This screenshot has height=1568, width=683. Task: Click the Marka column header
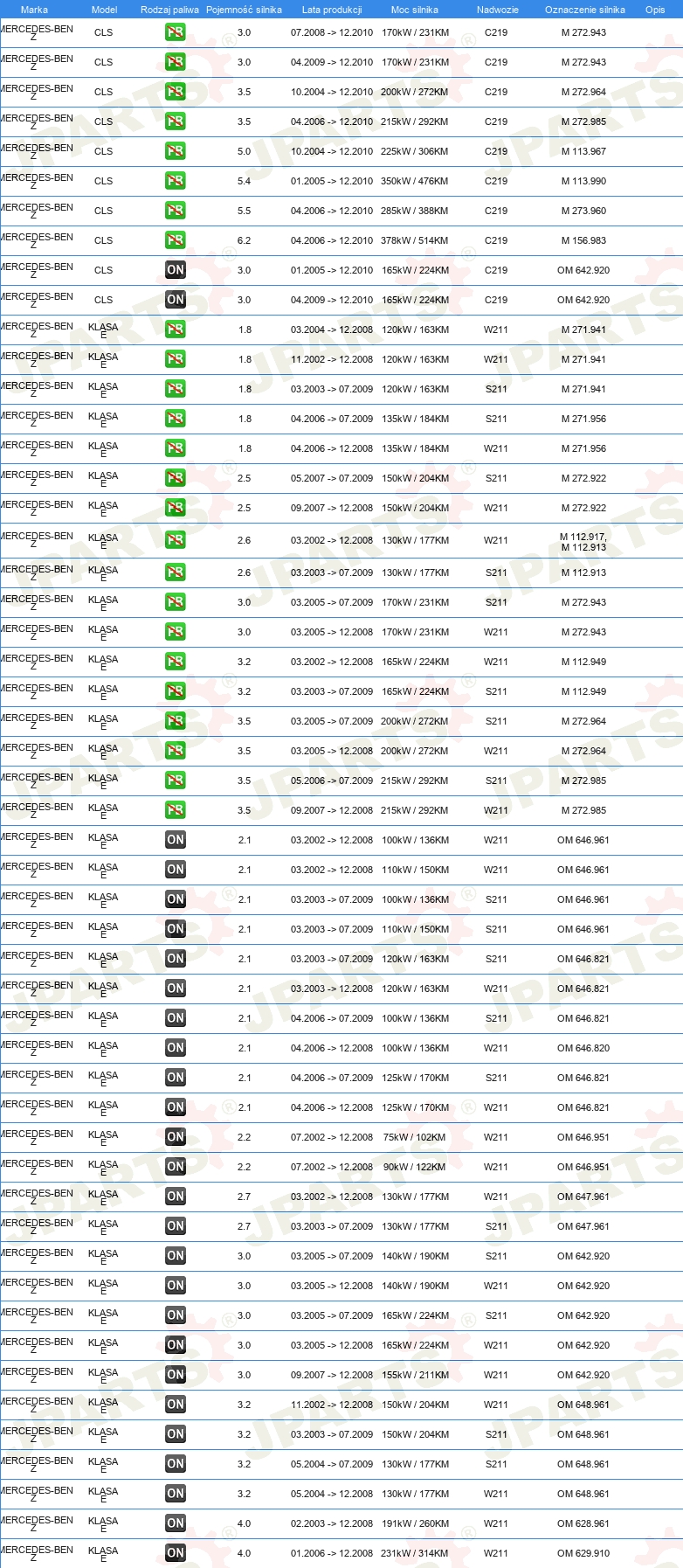(34, 10)
